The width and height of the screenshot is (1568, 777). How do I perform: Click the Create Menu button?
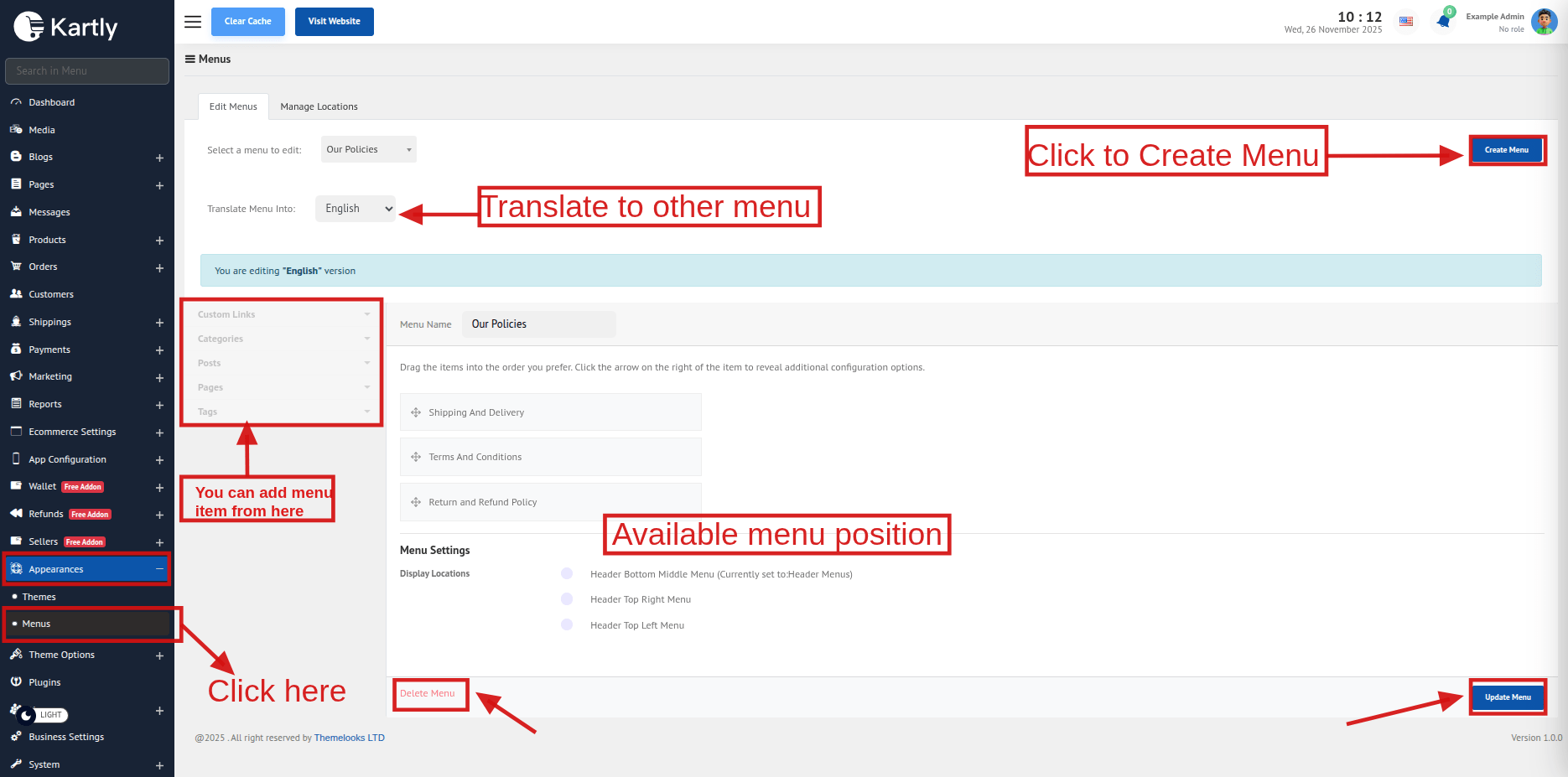click(x=1507, y=150)
